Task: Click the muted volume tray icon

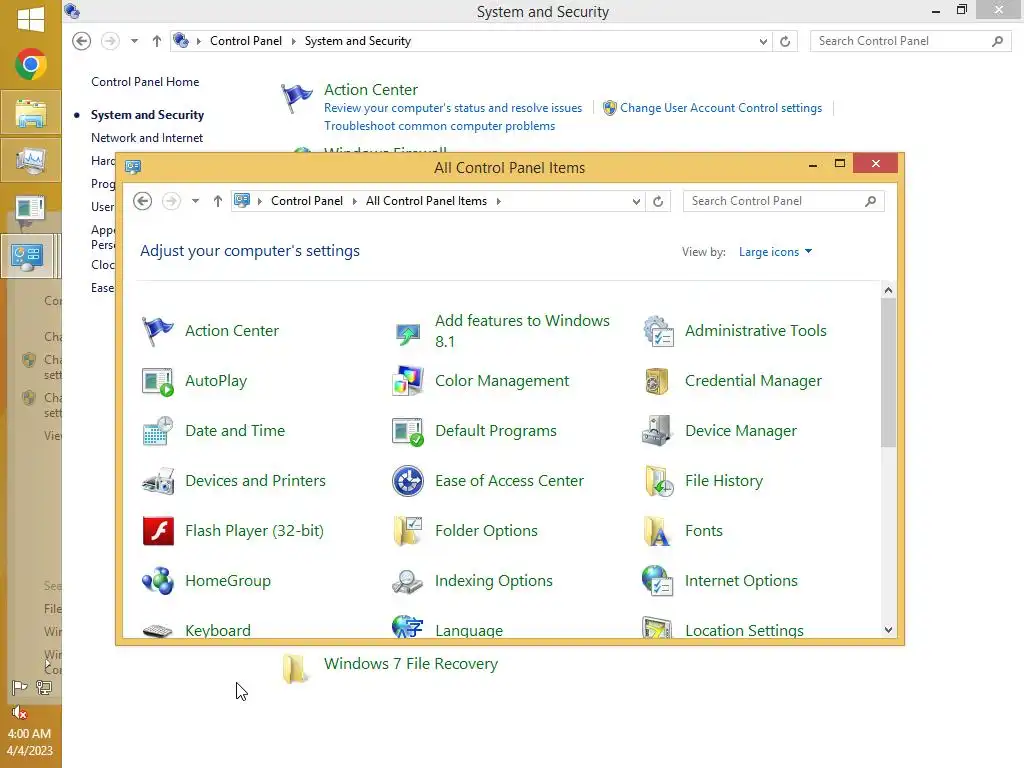Action: point(20,712)
